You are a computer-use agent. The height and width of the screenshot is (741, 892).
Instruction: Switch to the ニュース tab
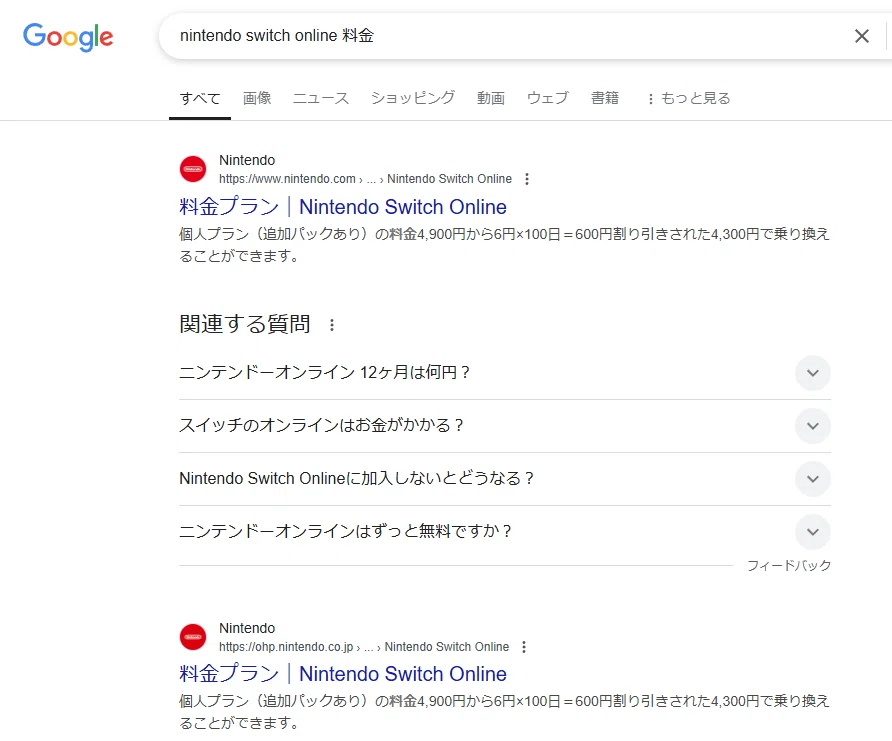(x=321, y=98)
